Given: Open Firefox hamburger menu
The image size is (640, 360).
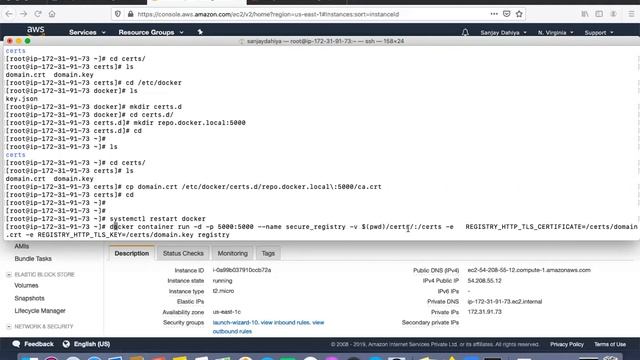Looking at the screenshot, I should [x=631, y=14].
